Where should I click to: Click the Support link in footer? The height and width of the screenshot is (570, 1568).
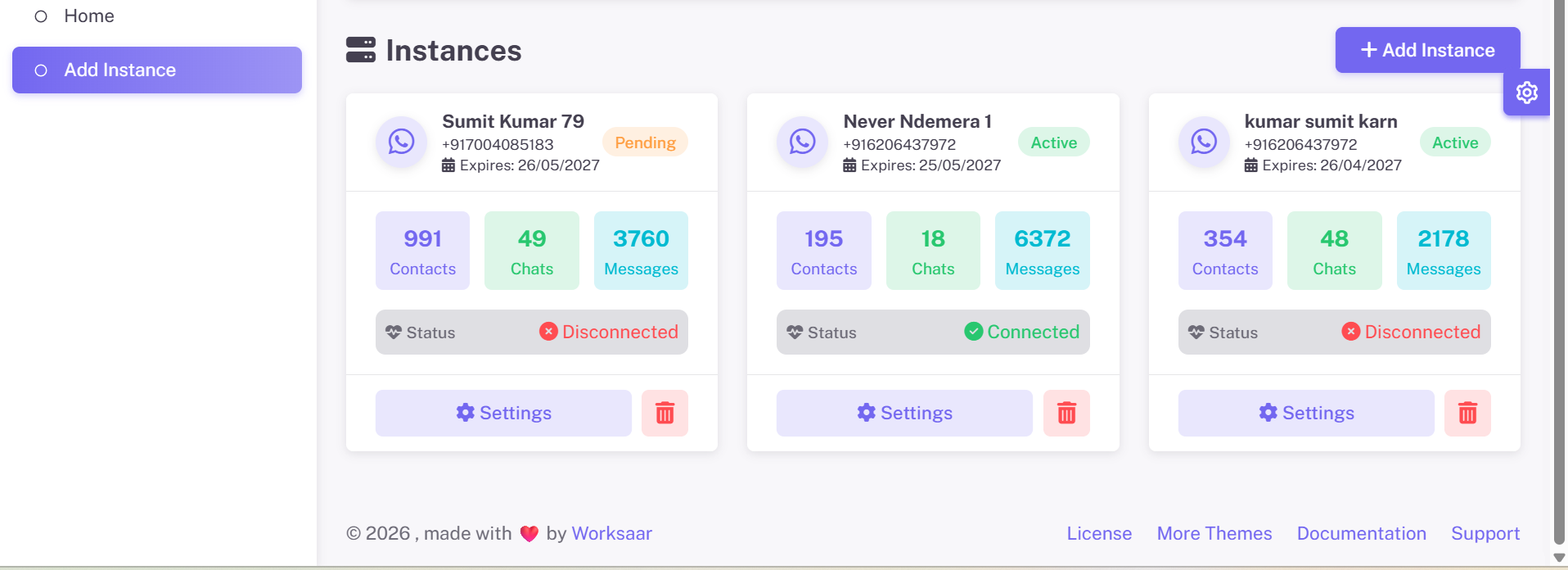coord(1485,534)
